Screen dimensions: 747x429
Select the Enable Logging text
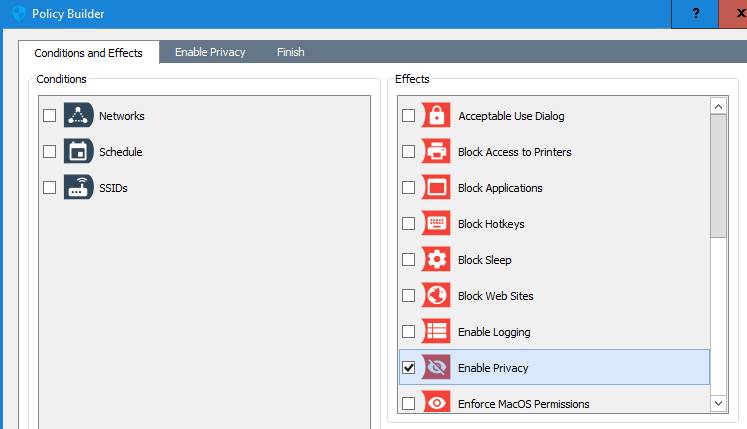tap(494, 332)
